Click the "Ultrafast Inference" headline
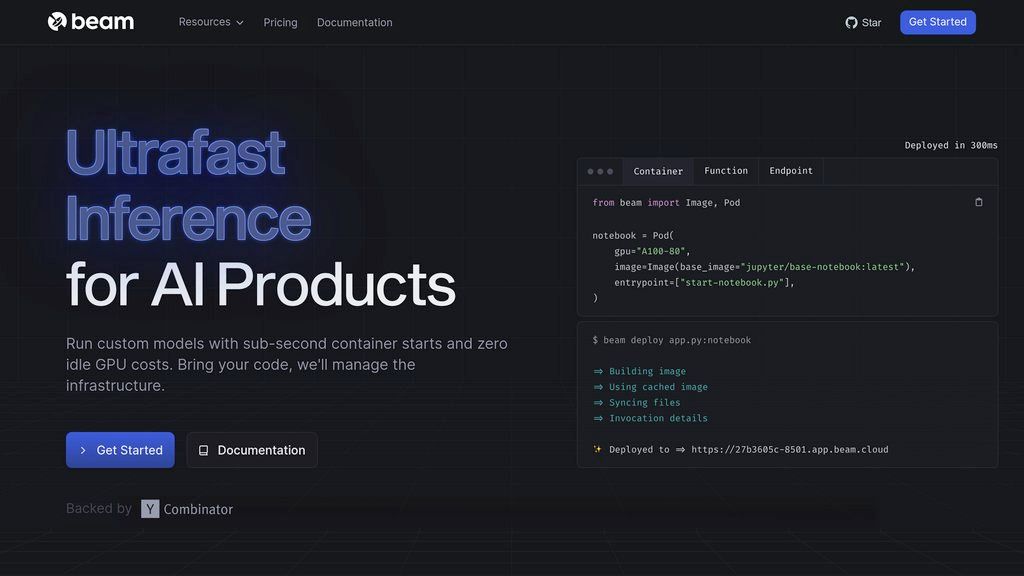 point(188,185)
